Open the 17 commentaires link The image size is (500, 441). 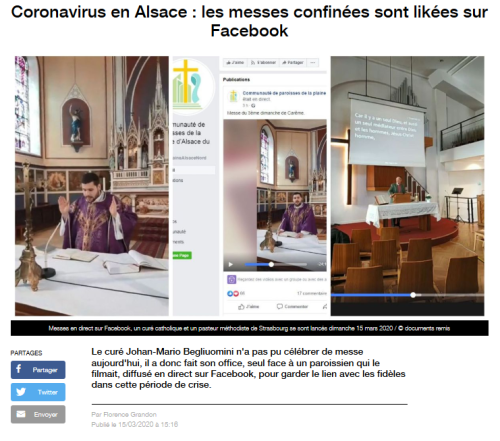[x=312, y=293]
